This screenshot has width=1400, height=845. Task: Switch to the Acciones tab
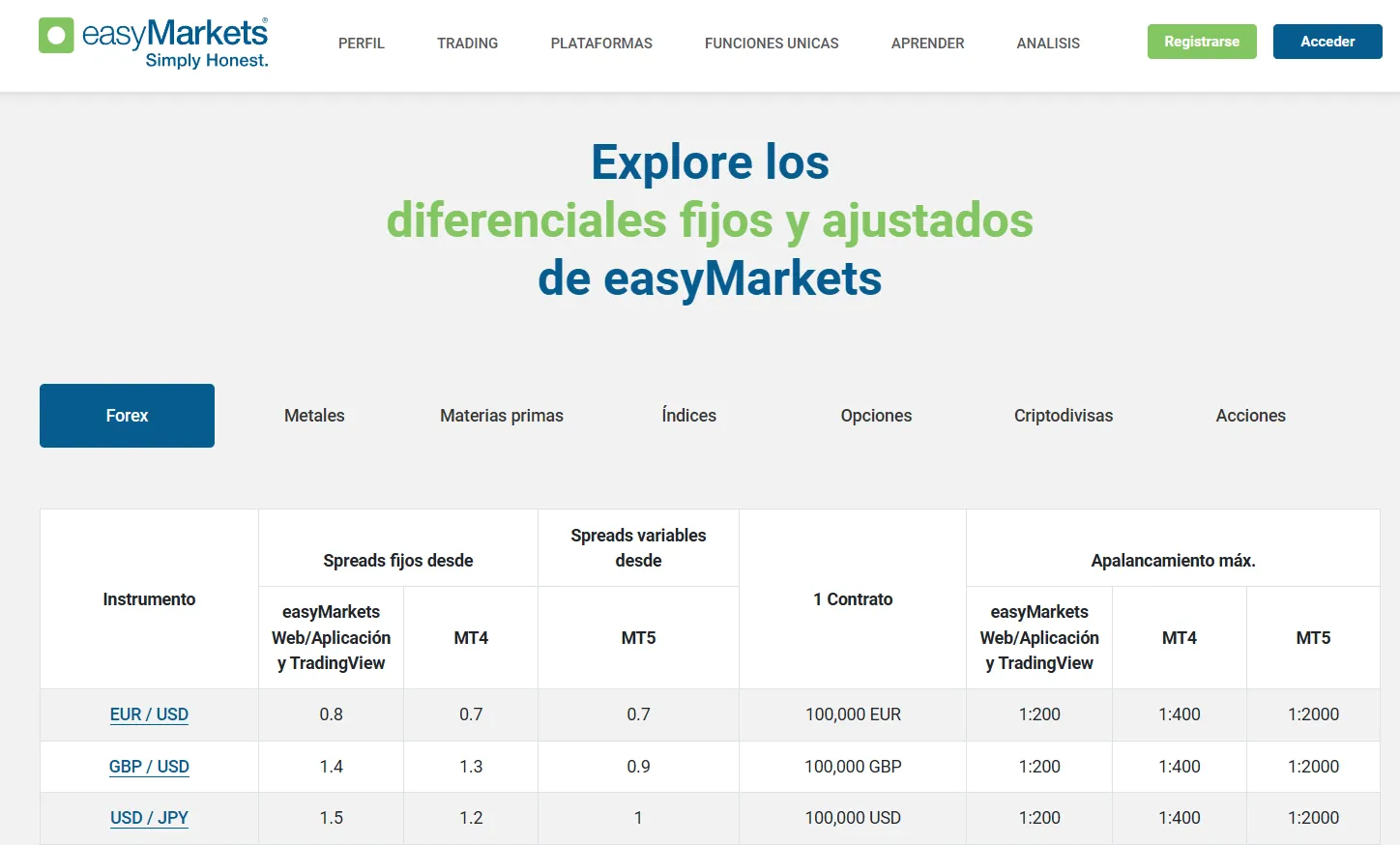1251,416
